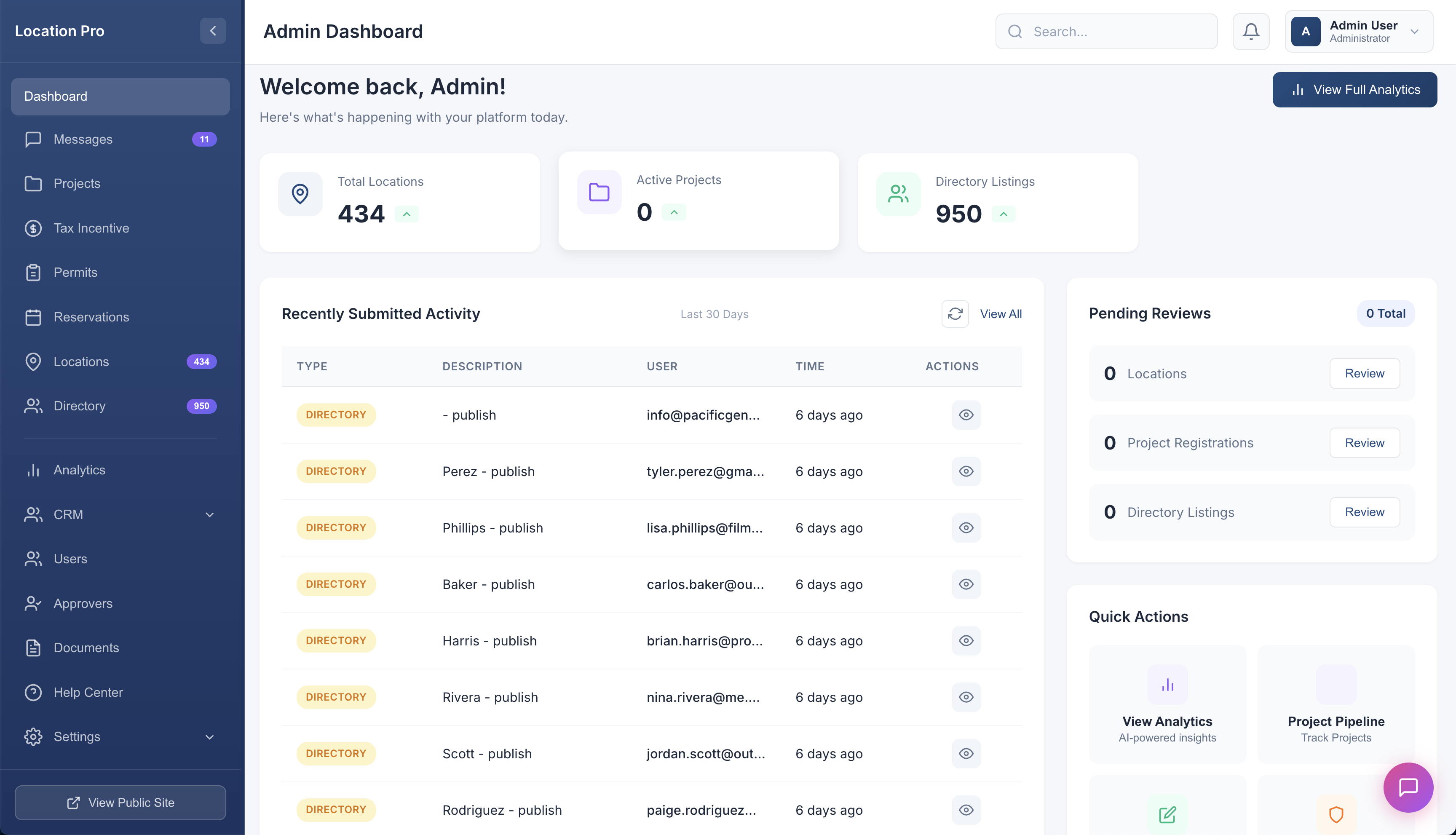Screen dimensions: 1456x835
Task: Click the Directory 950 count badge
Action: point(201,406)
